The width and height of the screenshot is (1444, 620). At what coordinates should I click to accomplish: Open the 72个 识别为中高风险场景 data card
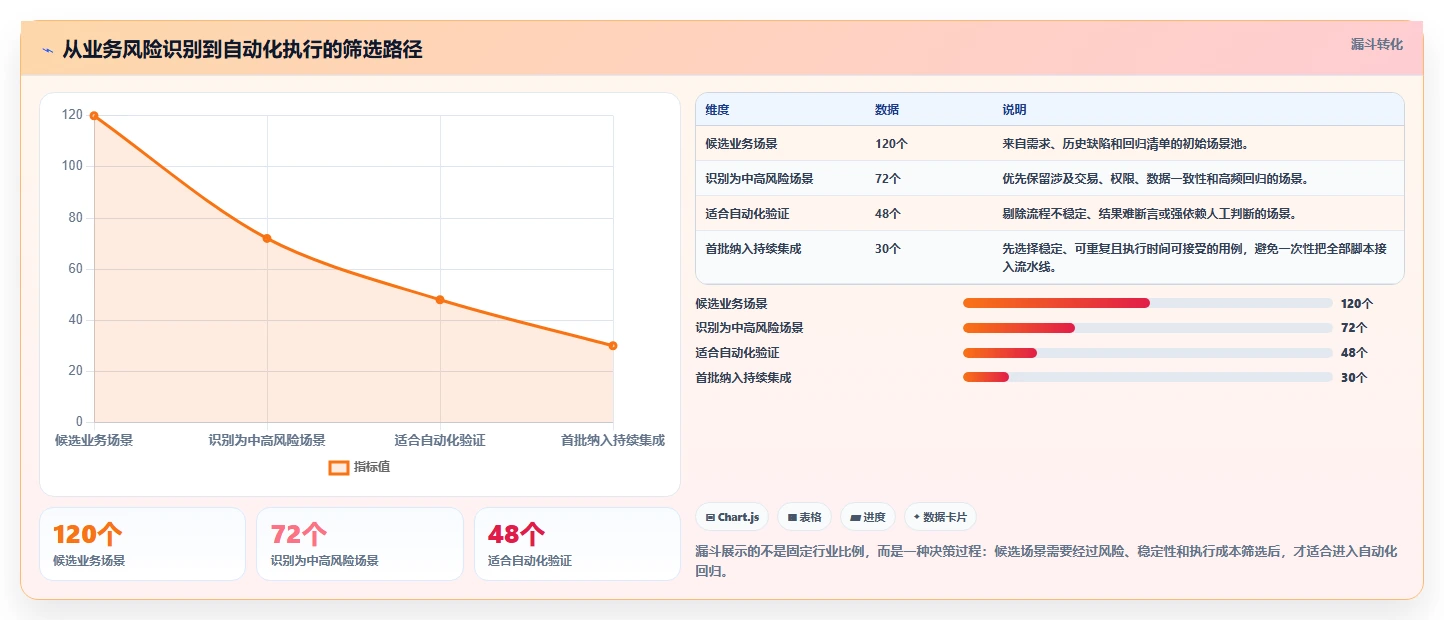tap(360, 544)
